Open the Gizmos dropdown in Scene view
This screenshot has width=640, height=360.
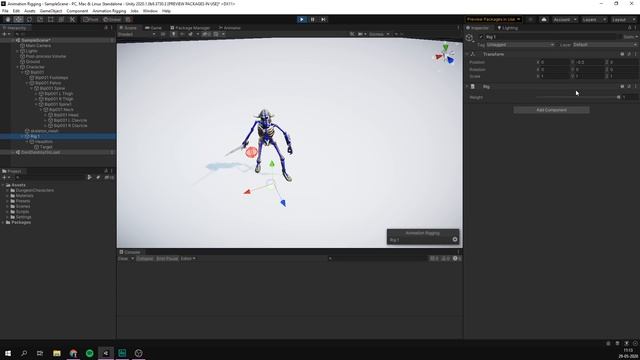coord(379,34)
